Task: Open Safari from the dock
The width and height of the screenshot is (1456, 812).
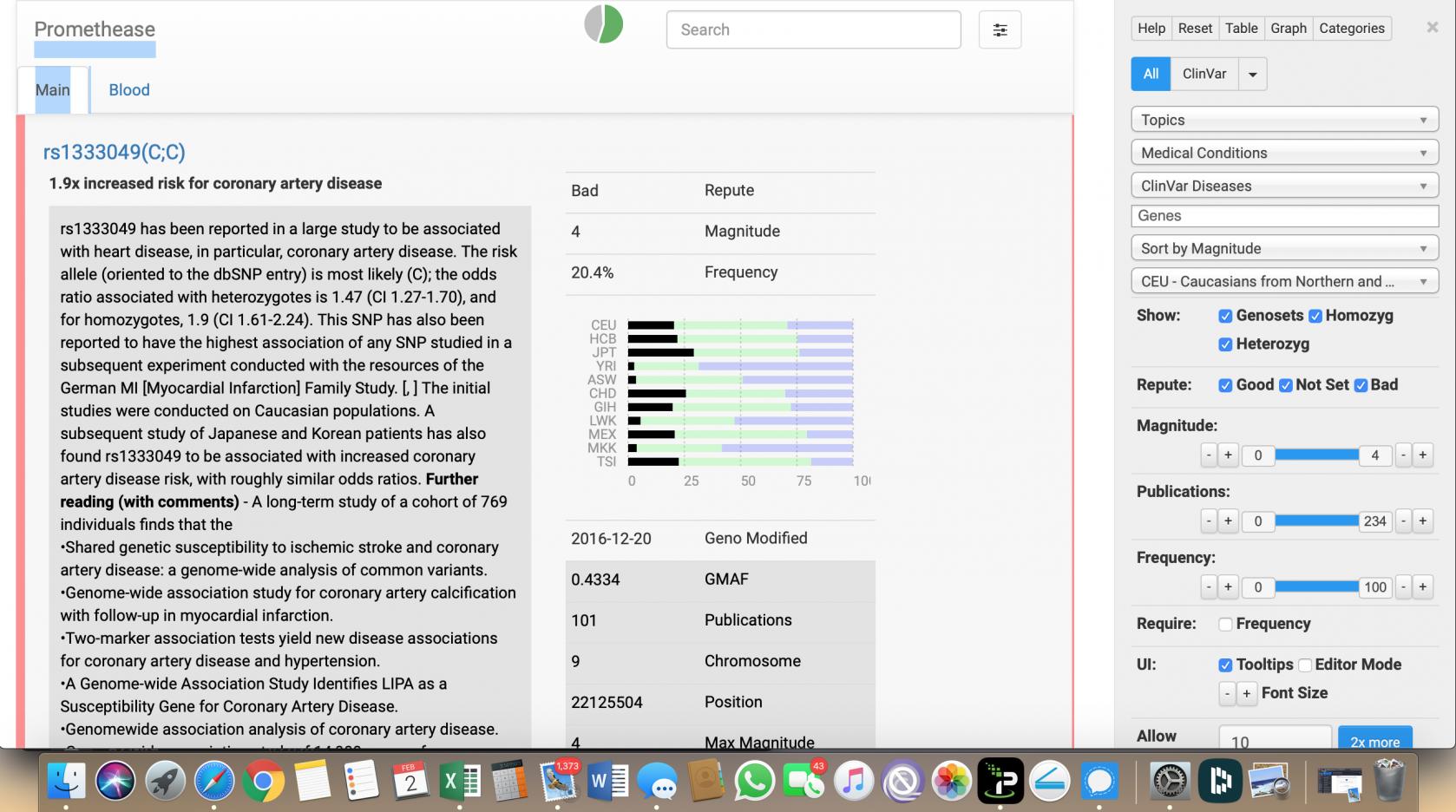Action: tap(214, 782)
